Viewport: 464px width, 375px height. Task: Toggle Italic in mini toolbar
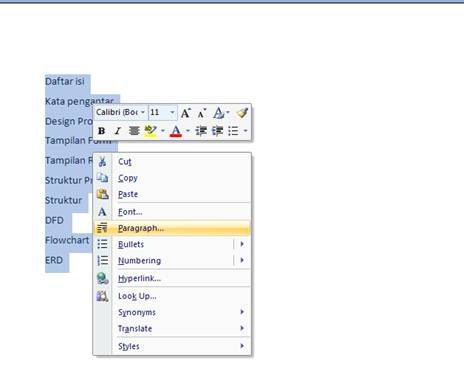click(117, 131)
